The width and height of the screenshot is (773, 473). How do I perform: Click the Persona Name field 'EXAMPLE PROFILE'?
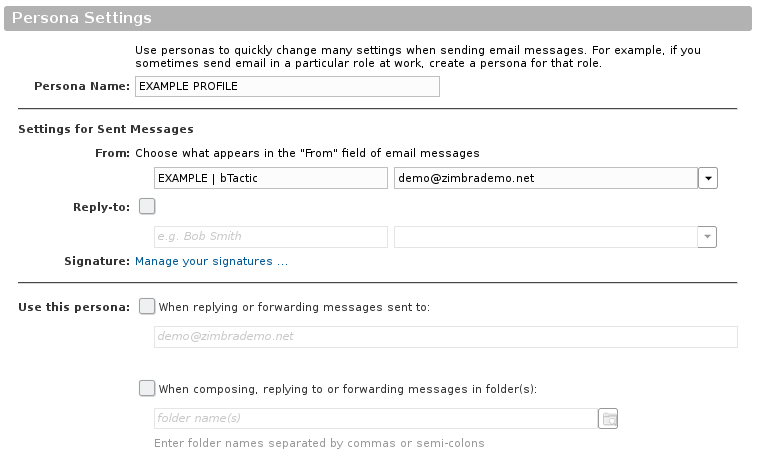[287, 86]
